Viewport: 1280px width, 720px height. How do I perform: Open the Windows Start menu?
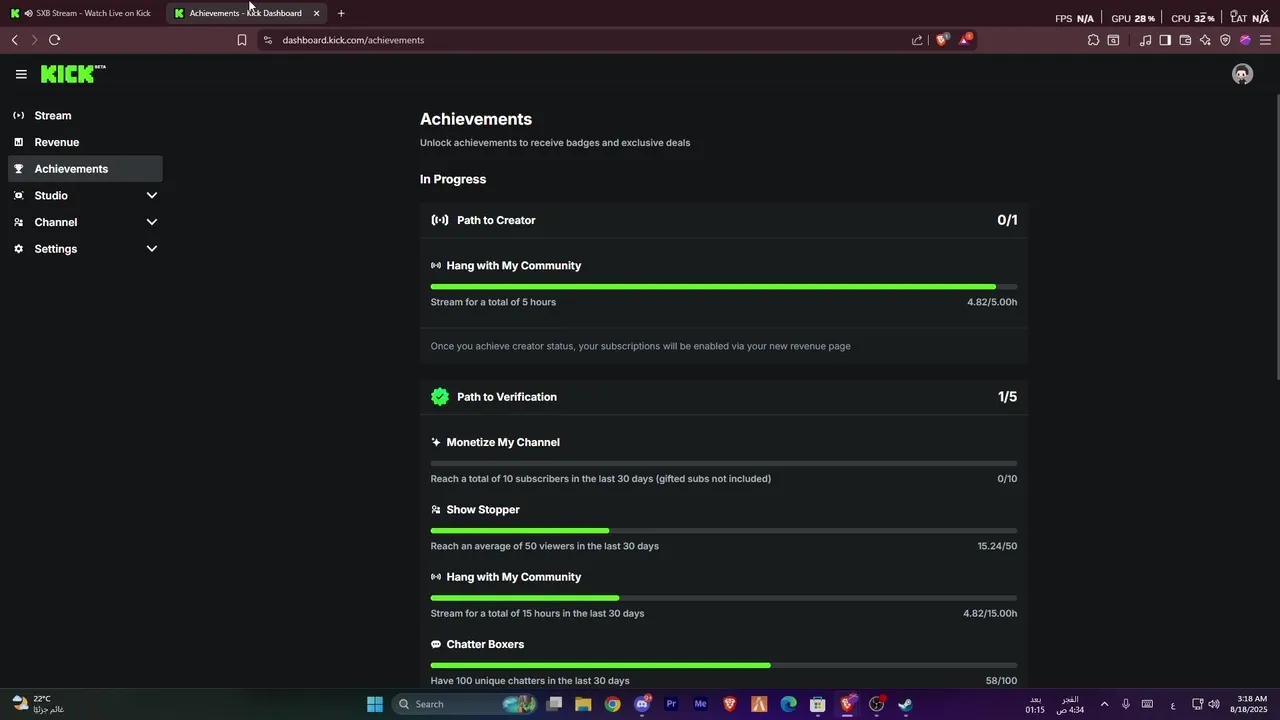point(375,704)
